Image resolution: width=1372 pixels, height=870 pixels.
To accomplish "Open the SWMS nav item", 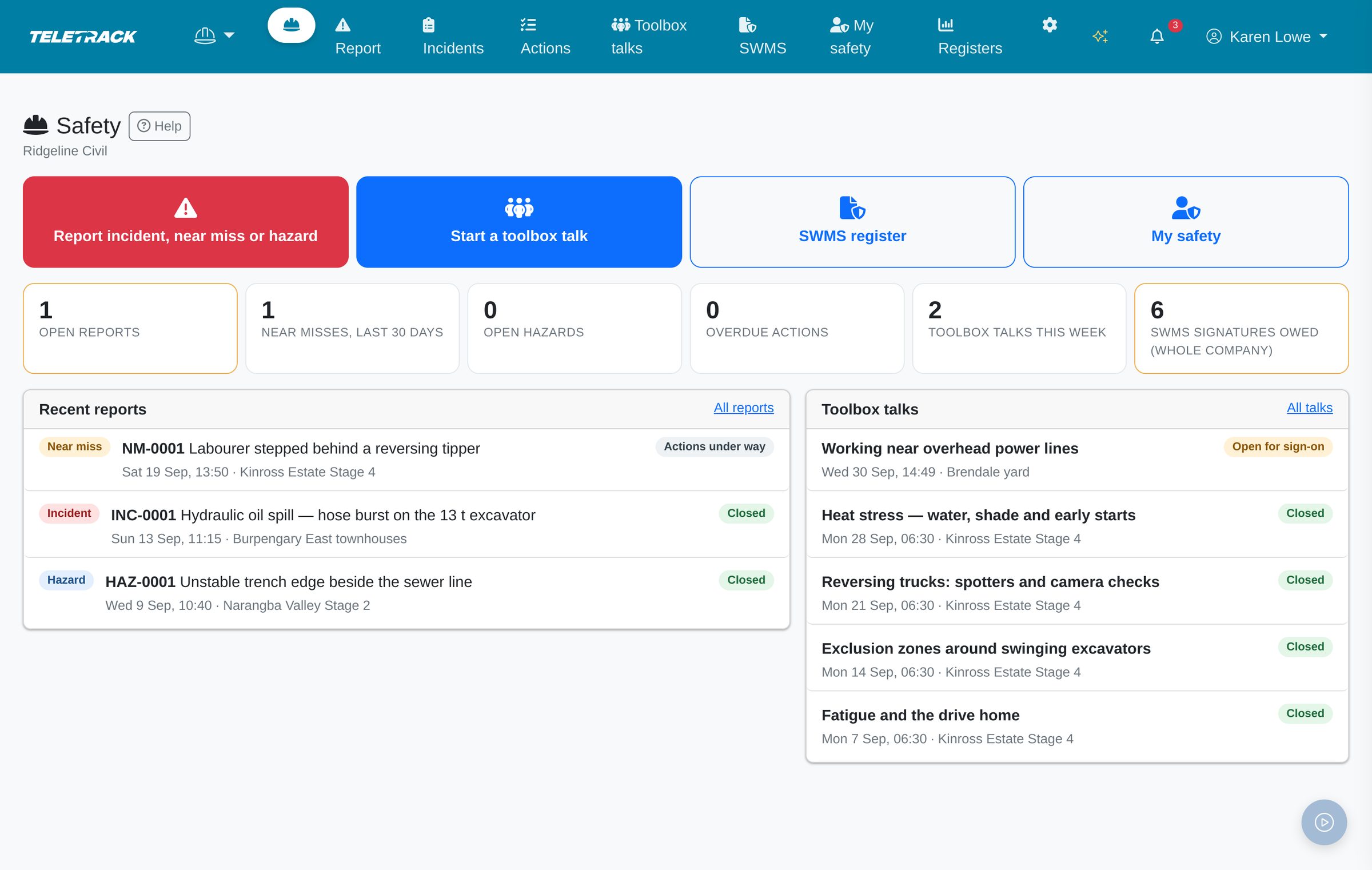I will [x=763, y=37].
